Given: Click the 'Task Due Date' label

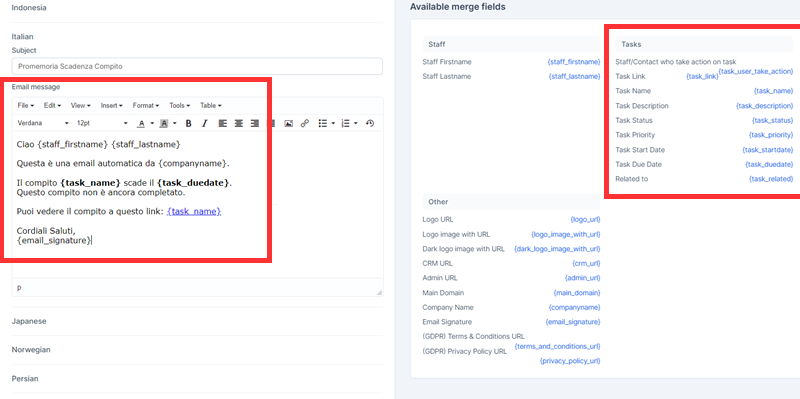Looking at the screenshot, I should (638, 164).
